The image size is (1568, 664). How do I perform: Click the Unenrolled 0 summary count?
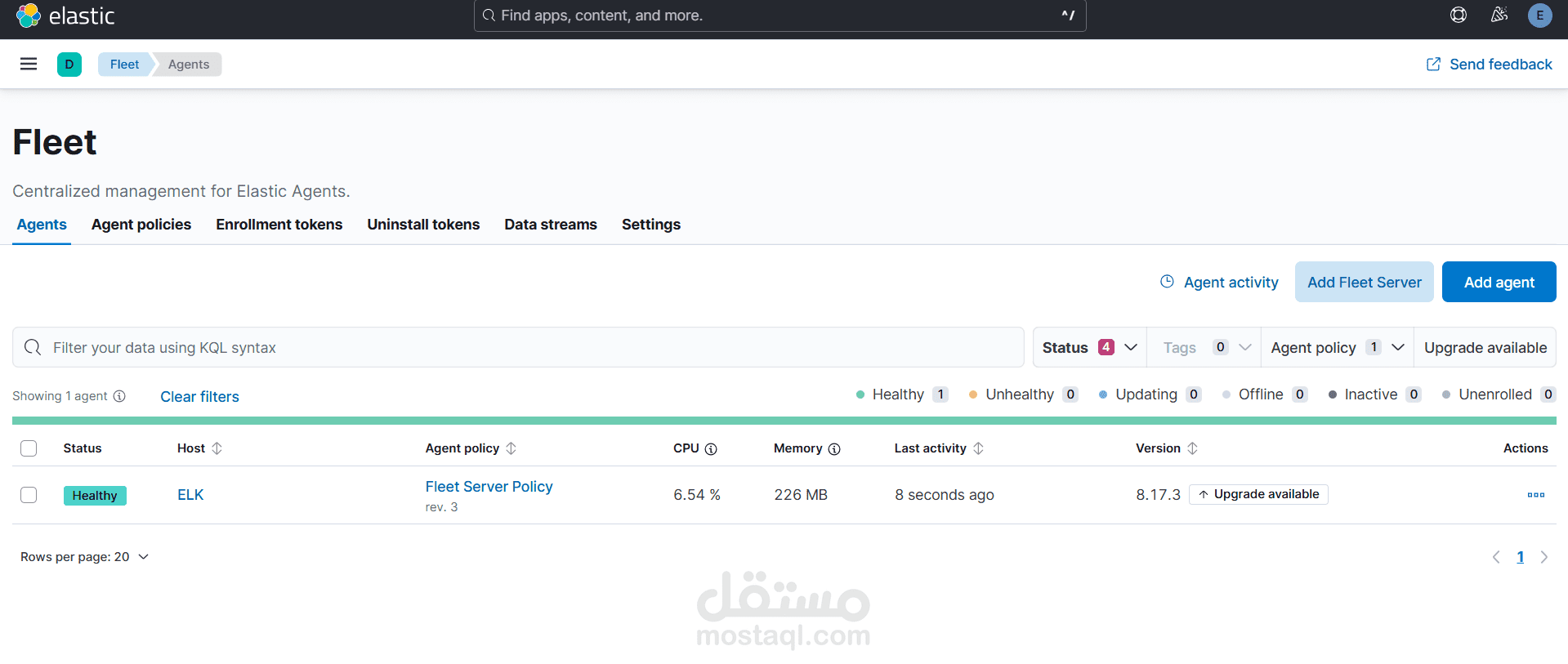point(1499,394)
